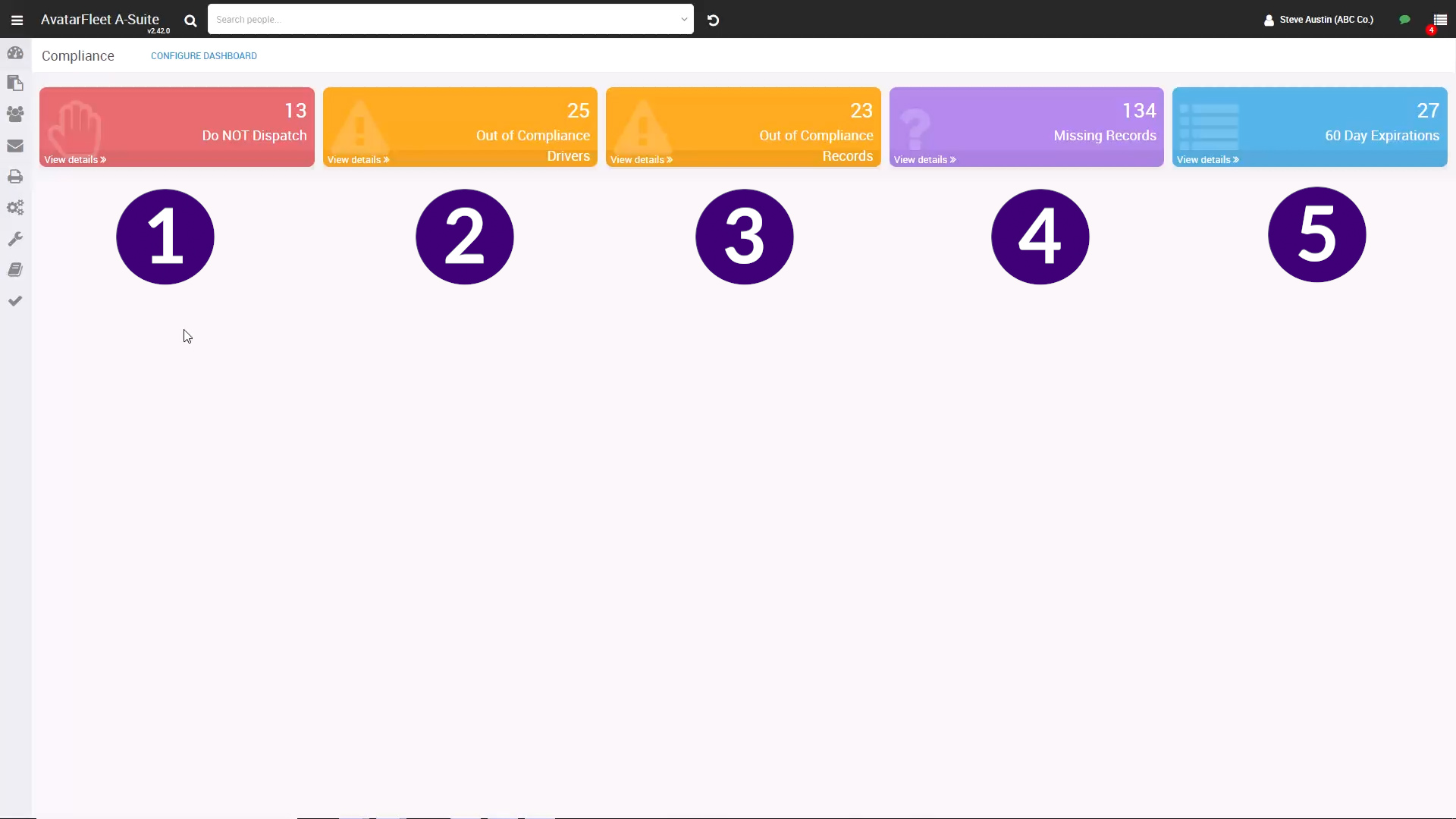The height and width of the screenshot is (819, 1456).
Task: Click the refresh/reset button in toolbar
Action: 713,20
